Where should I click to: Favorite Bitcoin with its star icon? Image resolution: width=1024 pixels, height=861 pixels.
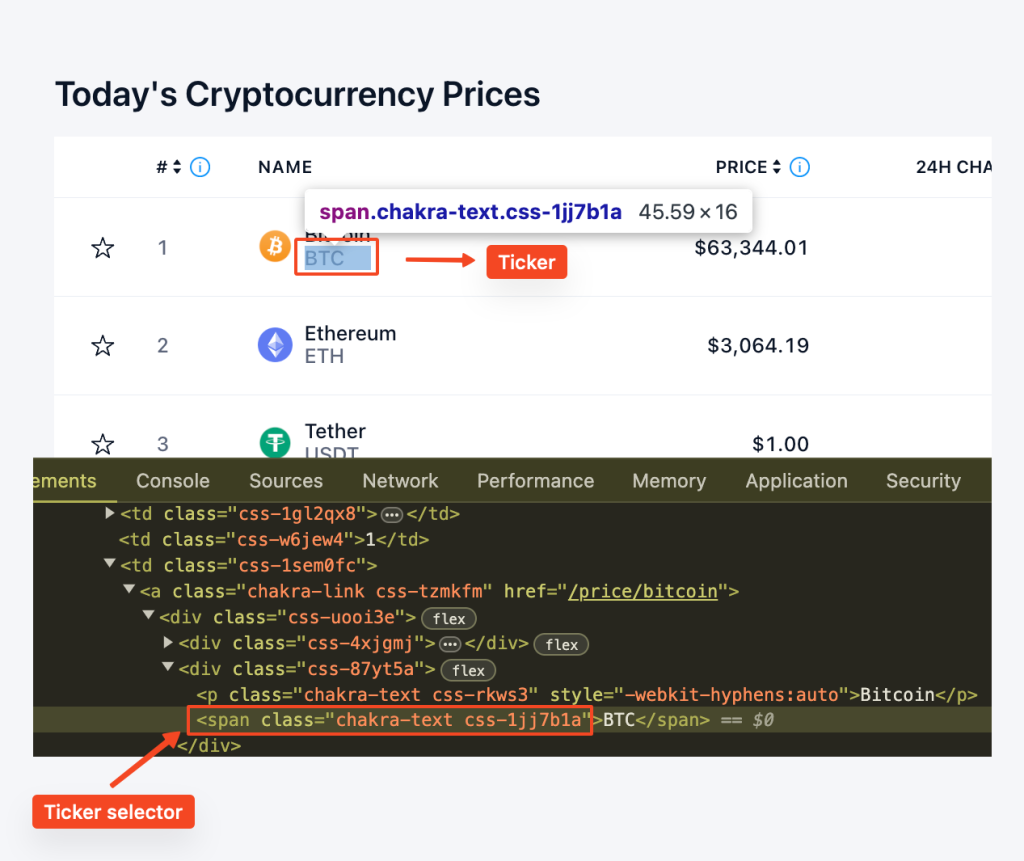pyautogui.click(x=103, y=248)
